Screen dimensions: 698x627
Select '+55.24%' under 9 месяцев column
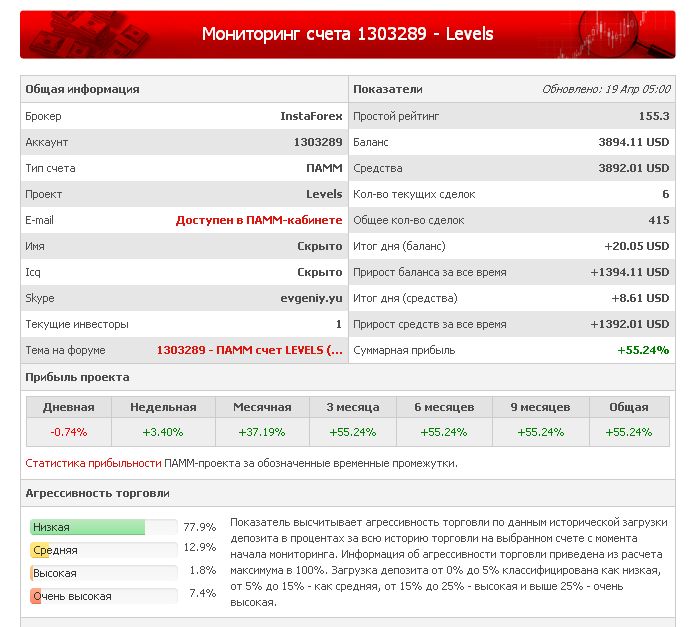(540, 432)
